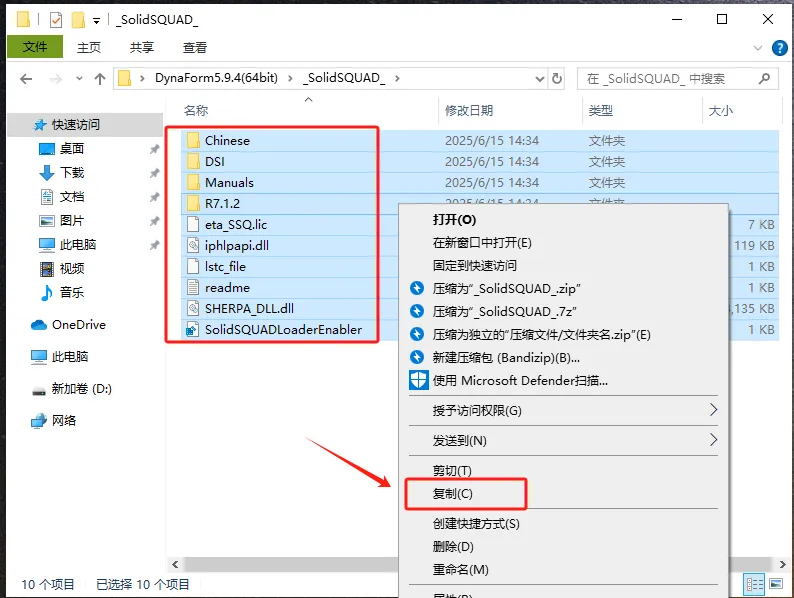Click the R7.1.2 folder icon
This screenshot has height=598, width=794.
[193, 204]
